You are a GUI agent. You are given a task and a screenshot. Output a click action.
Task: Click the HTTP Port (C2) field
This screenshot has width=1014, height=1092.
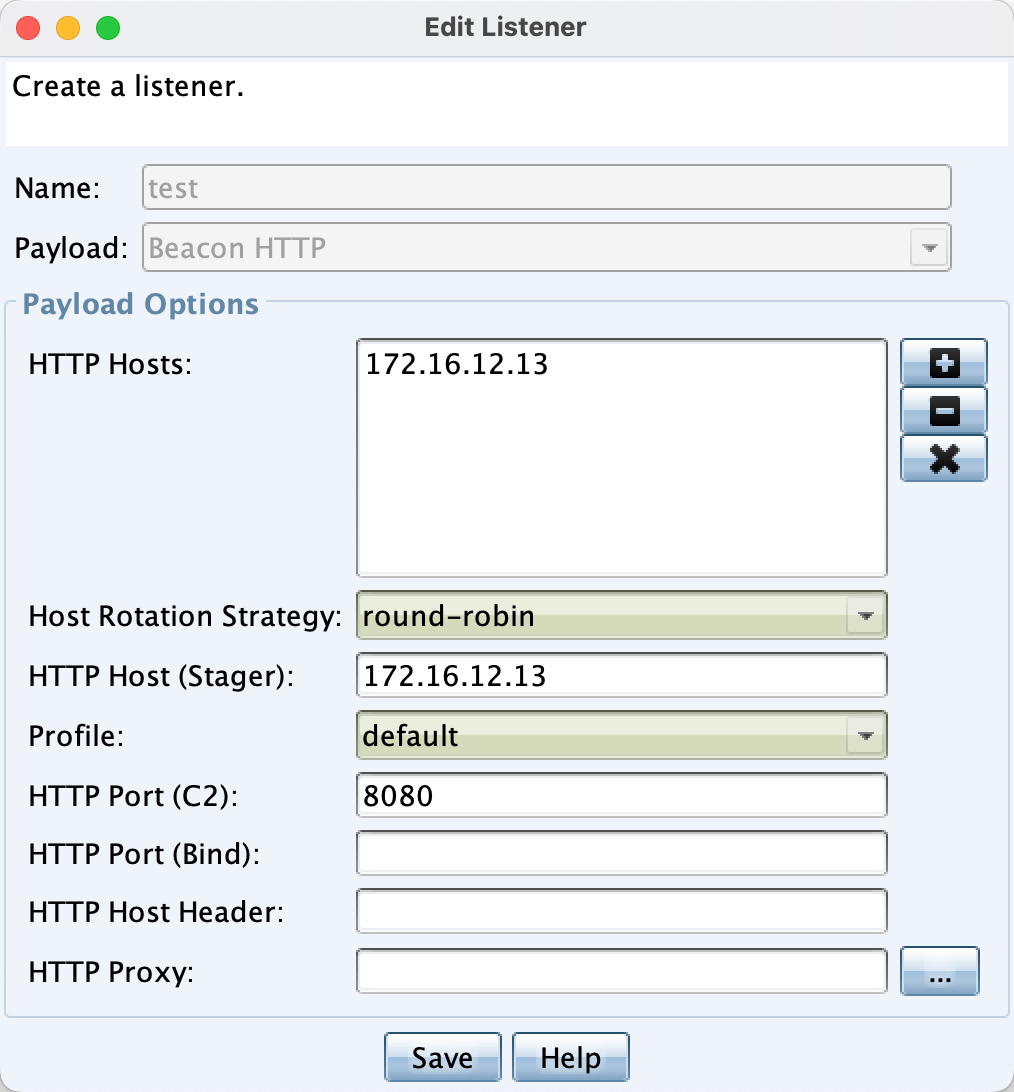click(620, 795)
